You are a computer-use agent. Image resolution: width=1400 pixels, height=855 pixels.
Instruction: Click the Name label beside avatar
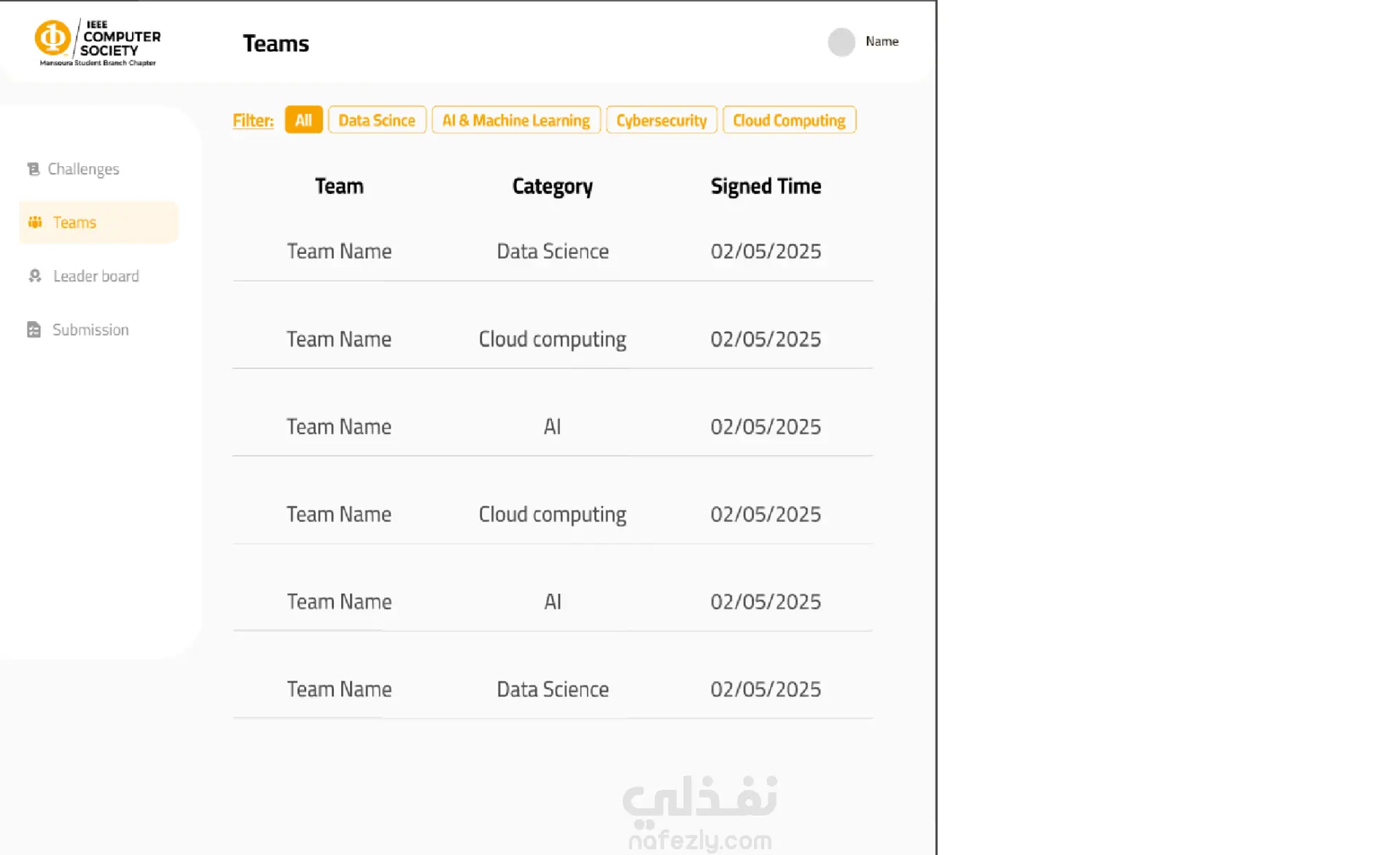882,42
